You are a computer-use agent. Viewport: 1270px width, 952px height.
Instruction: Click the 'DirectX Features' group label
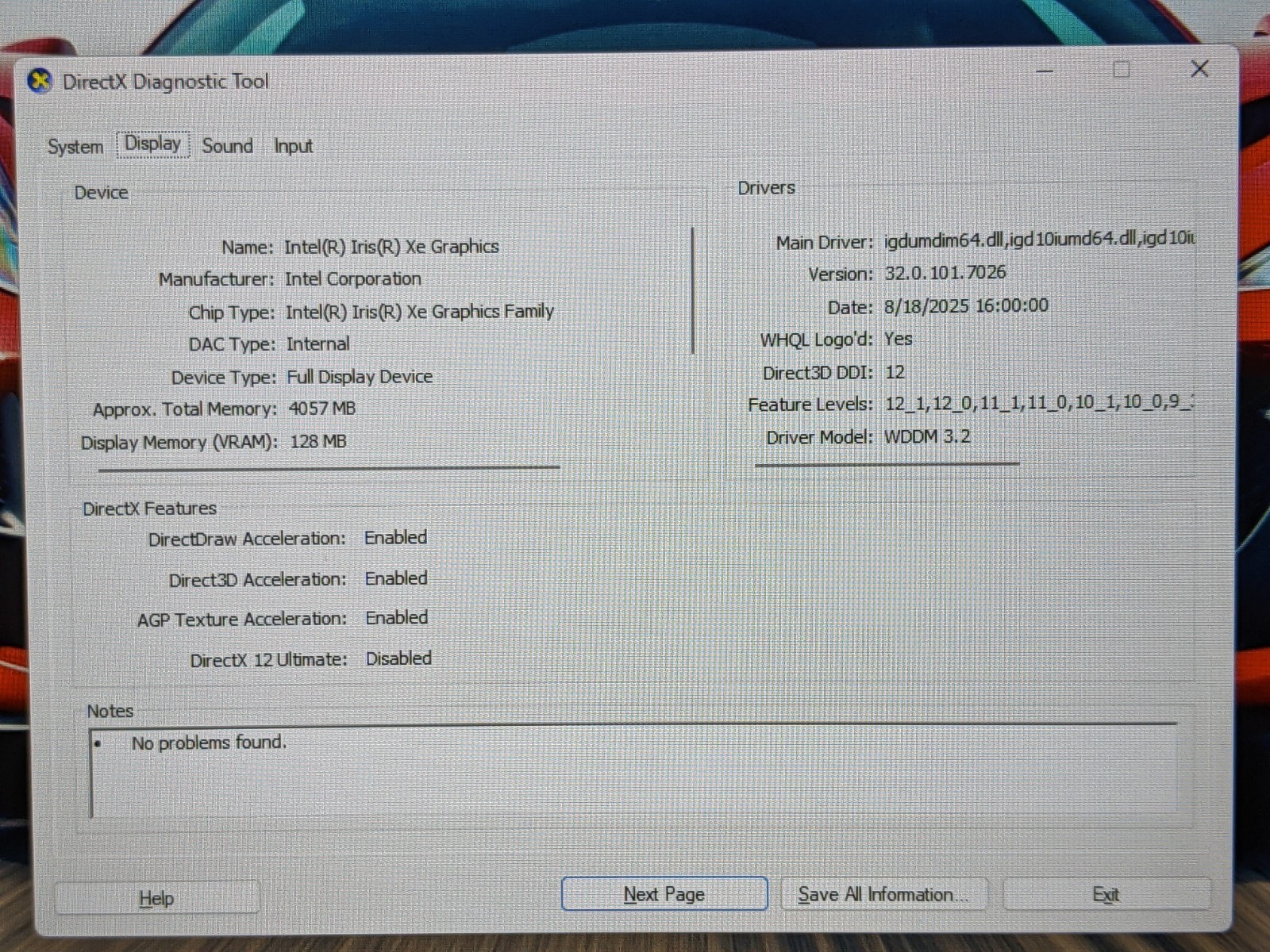pyautogui.click(x=149, y=509)
